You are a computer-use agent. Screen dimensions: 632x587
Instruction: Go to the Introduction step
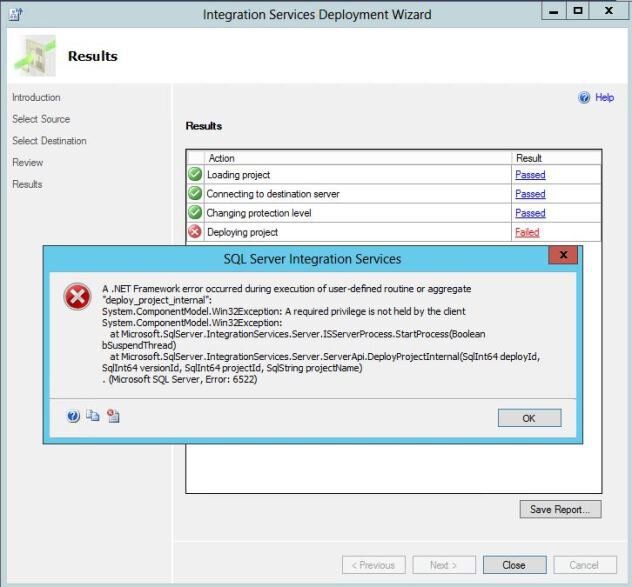pos(36,97)
